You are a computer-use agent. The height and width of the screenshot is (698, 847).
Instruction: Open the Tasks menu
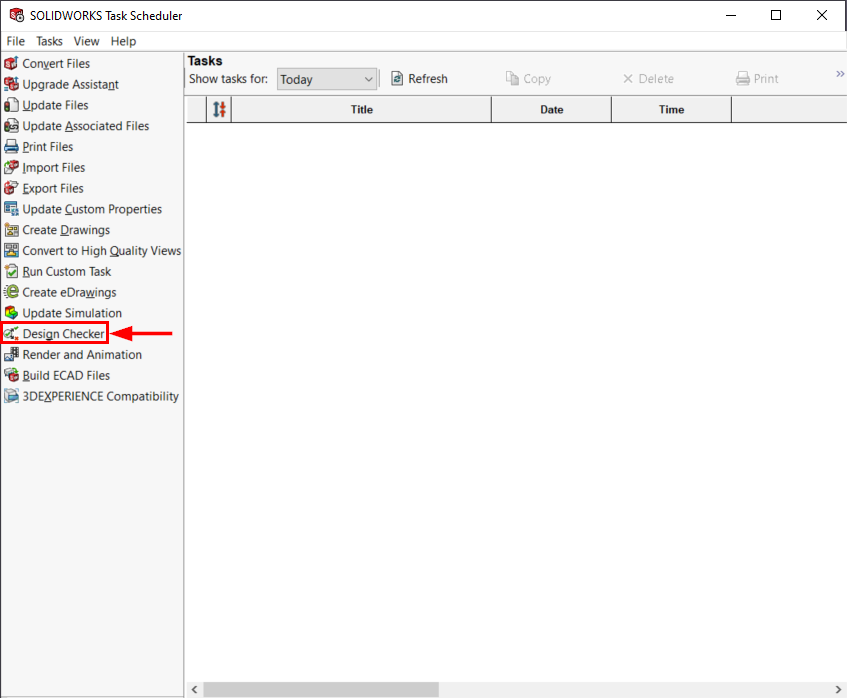[x=49, y=41]
